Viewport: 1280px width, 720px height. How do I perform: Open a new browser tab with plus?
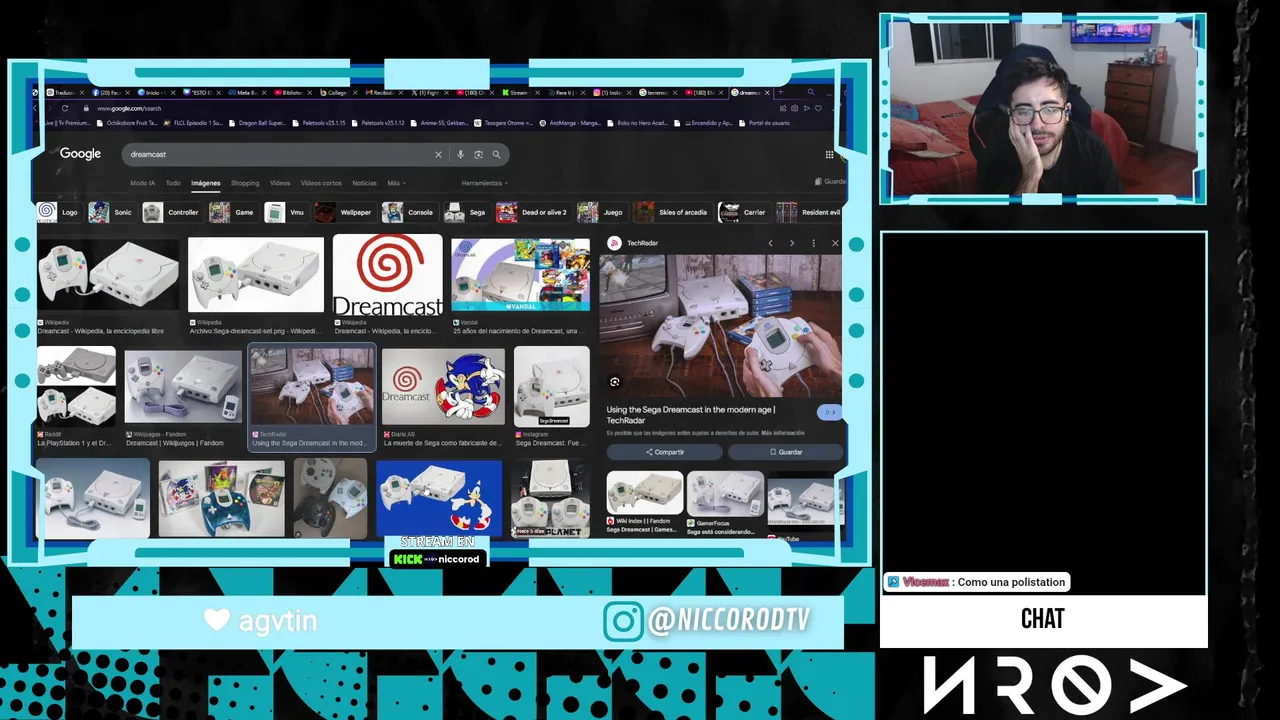point(782,92)
